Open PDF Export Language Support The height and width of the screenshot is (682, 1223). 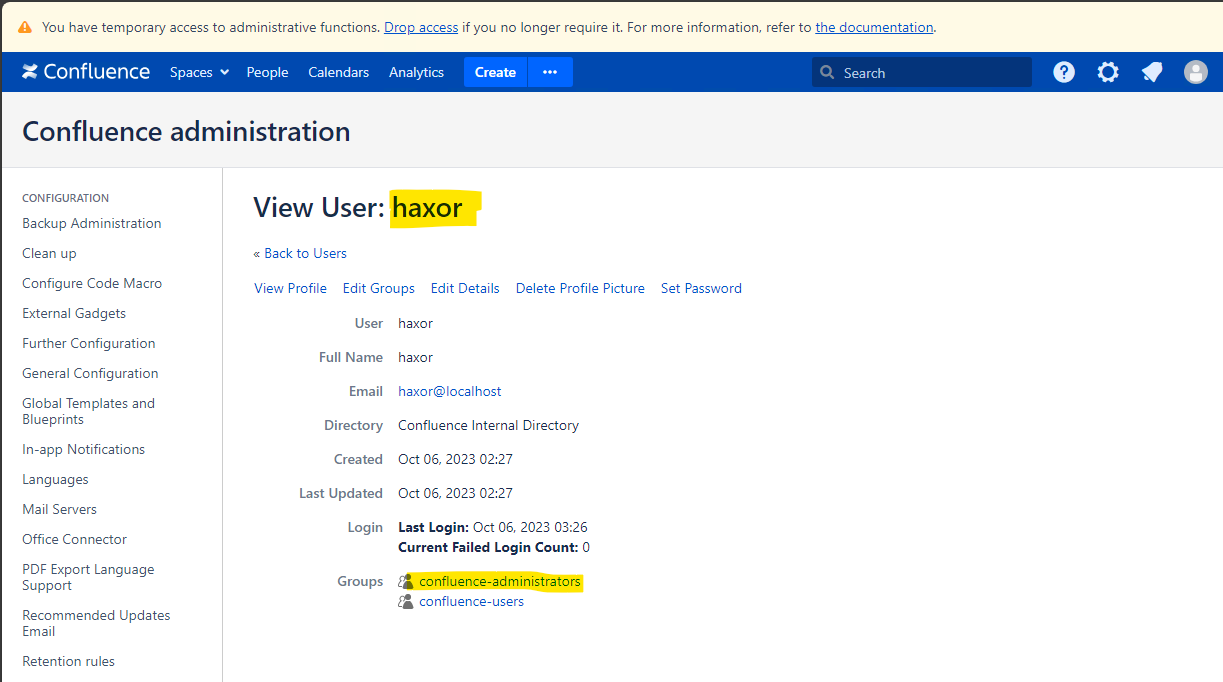coord(88,577)
